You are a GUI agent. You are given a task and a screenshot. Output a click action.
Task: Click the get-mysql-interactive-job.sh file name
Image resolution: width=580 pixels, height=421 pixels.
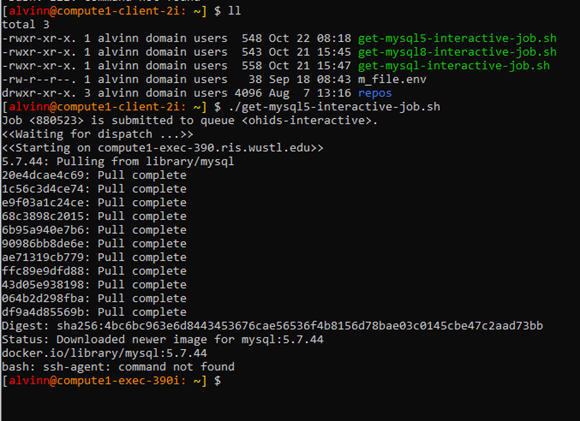click(454, 66)
